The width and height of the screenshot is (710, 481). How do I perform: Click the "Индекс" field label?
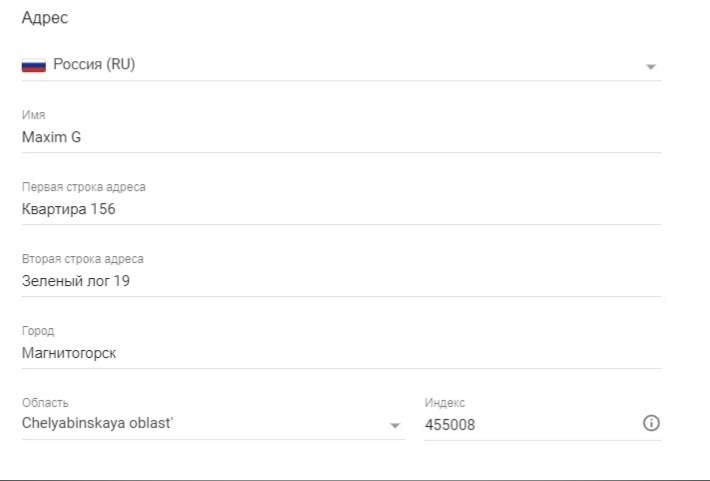coord(445,403)
